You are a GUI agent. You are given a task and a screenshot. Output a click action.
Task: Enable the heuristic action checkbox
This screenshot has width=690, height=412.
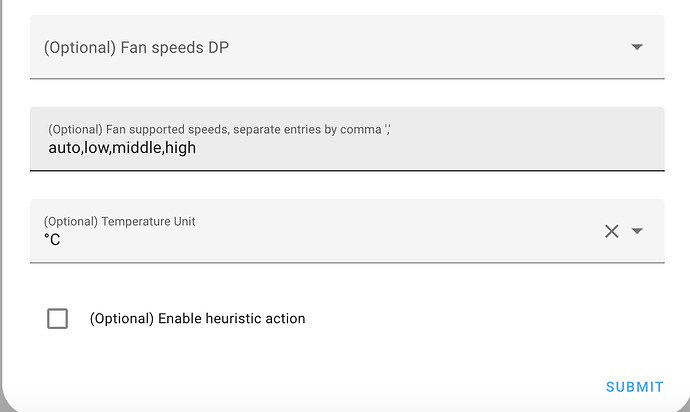pyautogui.click(x=58, y=319)
